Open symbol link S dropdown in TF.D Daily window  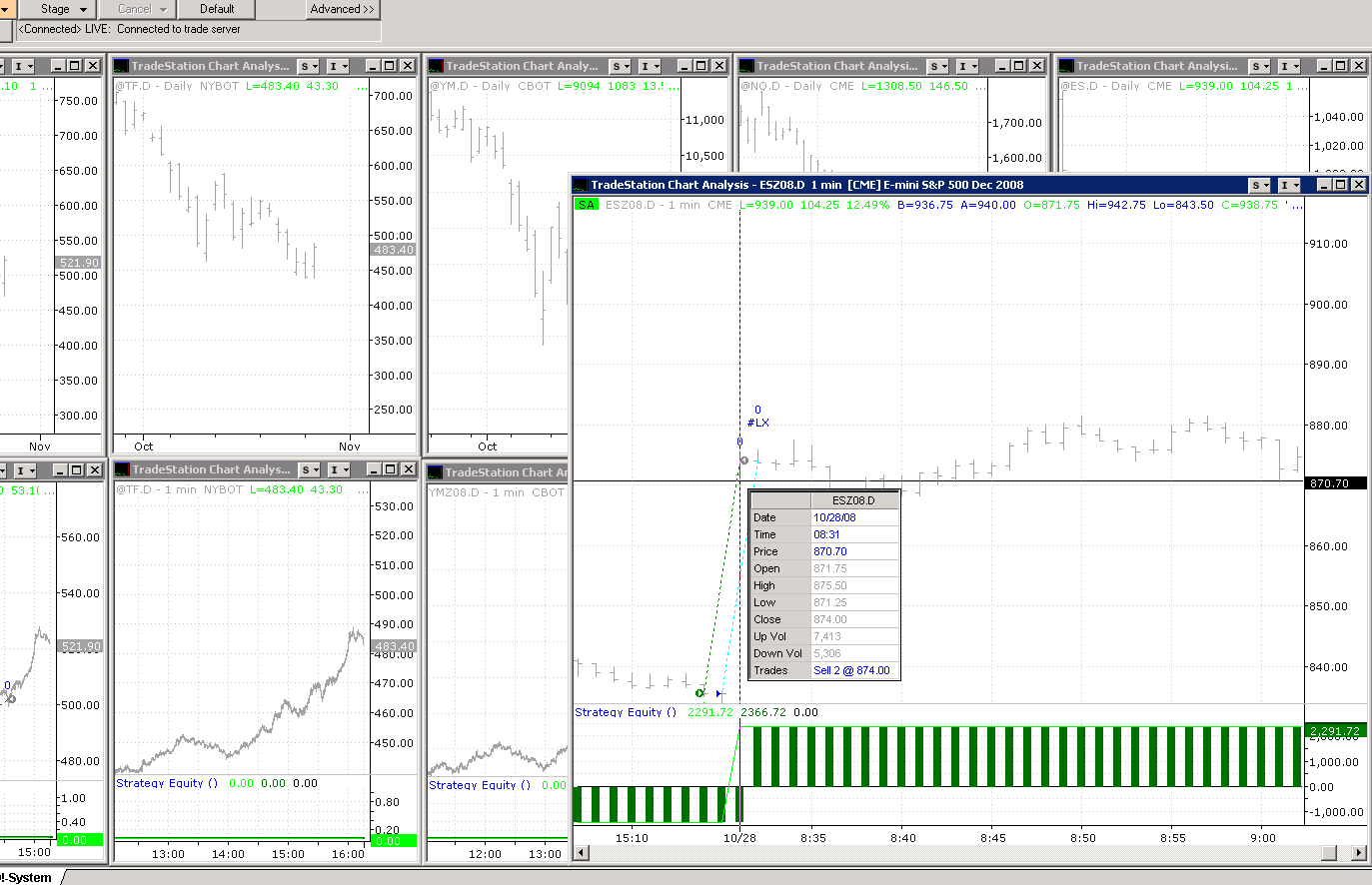click(x=310, y=66)
